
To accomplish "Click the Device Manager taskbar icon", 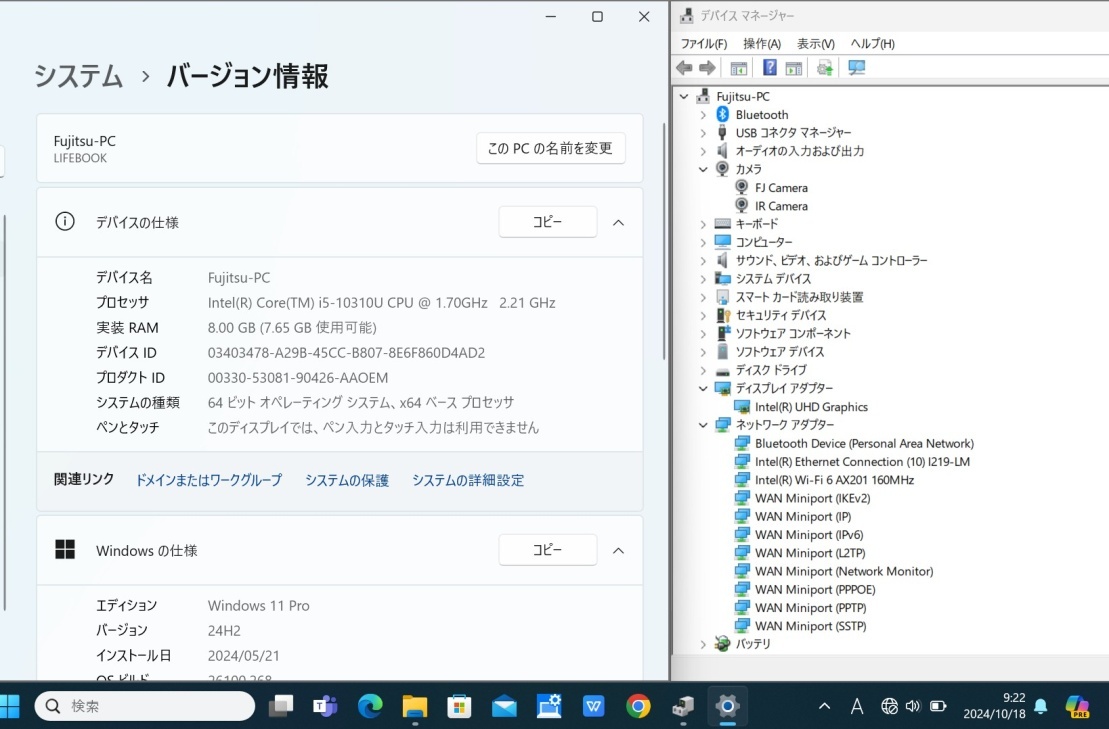I will click(683, 706).
